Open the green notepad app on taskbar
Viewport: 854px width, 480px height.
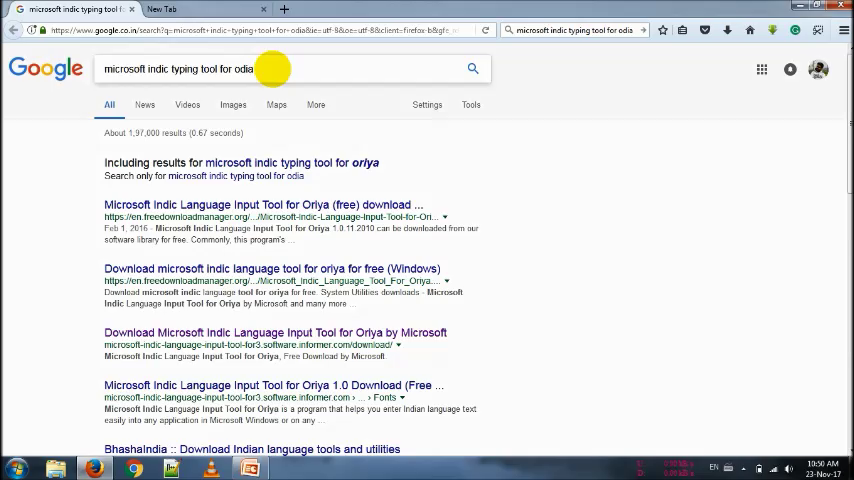click(x=172, y=469)
